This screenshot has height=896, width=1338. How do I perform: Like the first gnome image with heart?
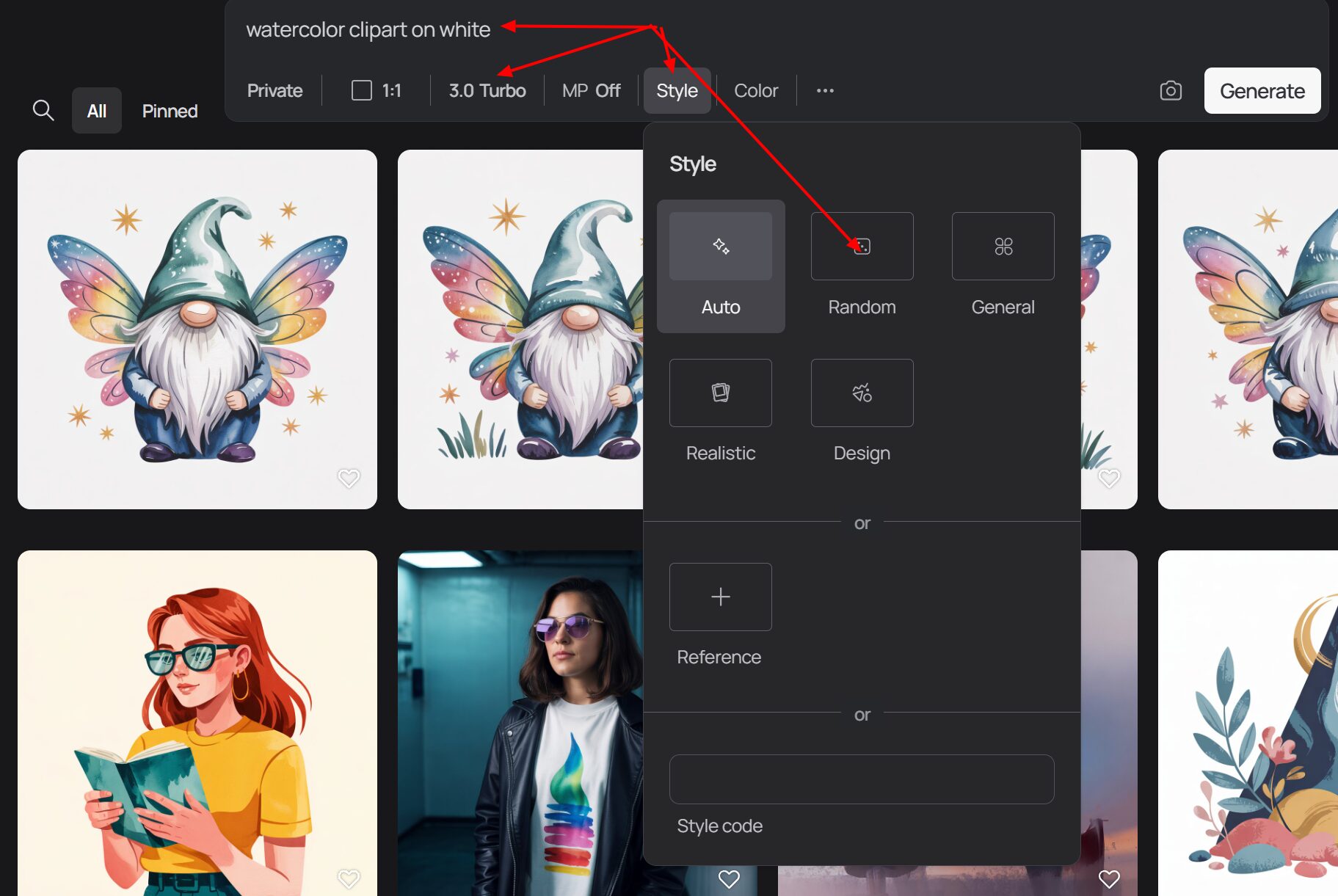point(349,478)
